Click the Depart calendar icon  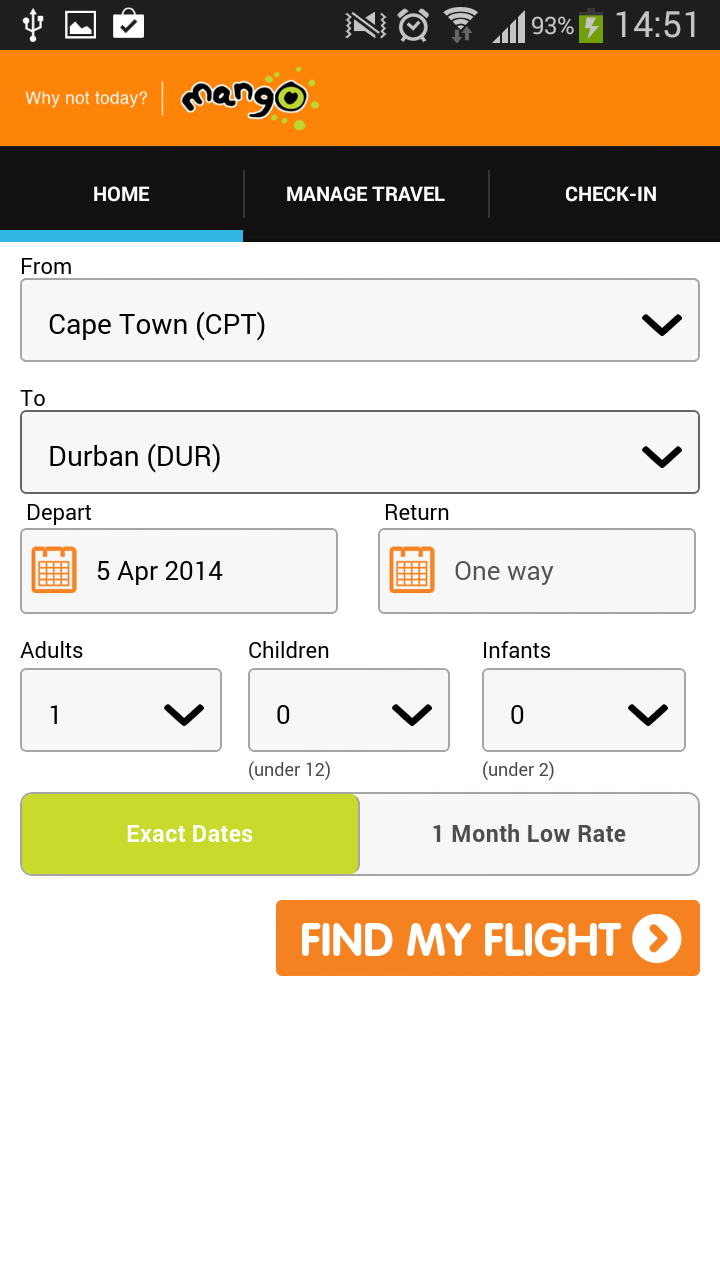54,570
